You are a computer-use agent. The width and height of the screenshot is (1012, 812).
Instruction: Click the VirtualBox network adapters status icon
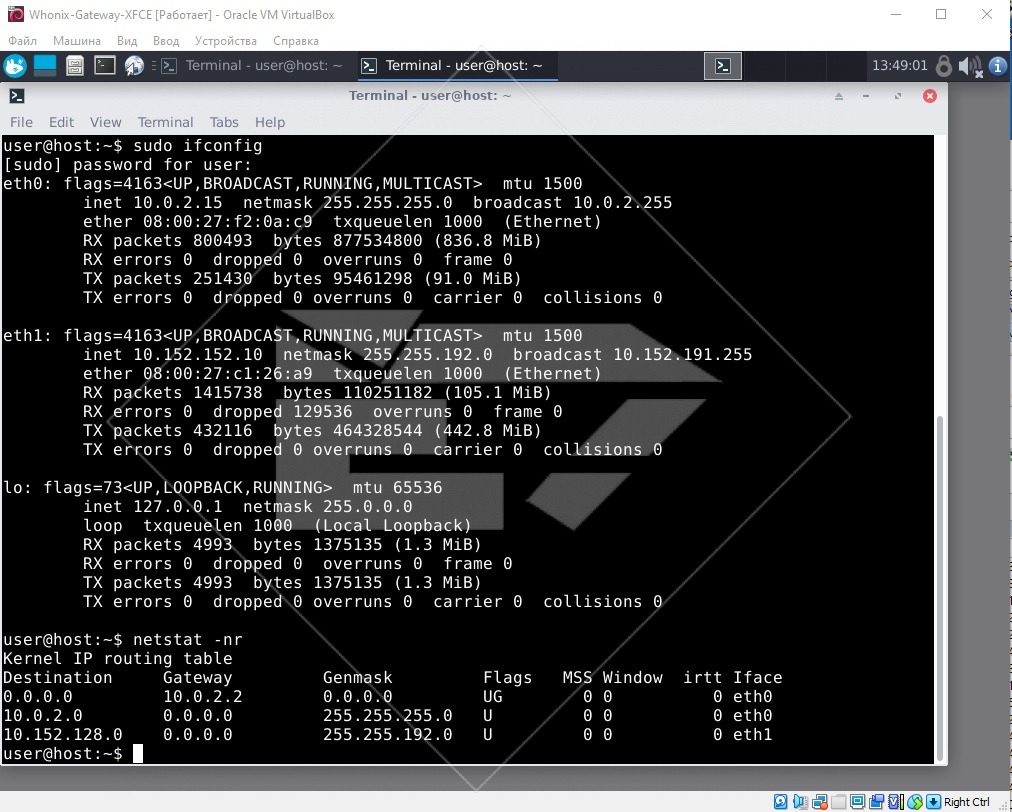[x=820, y=802]
